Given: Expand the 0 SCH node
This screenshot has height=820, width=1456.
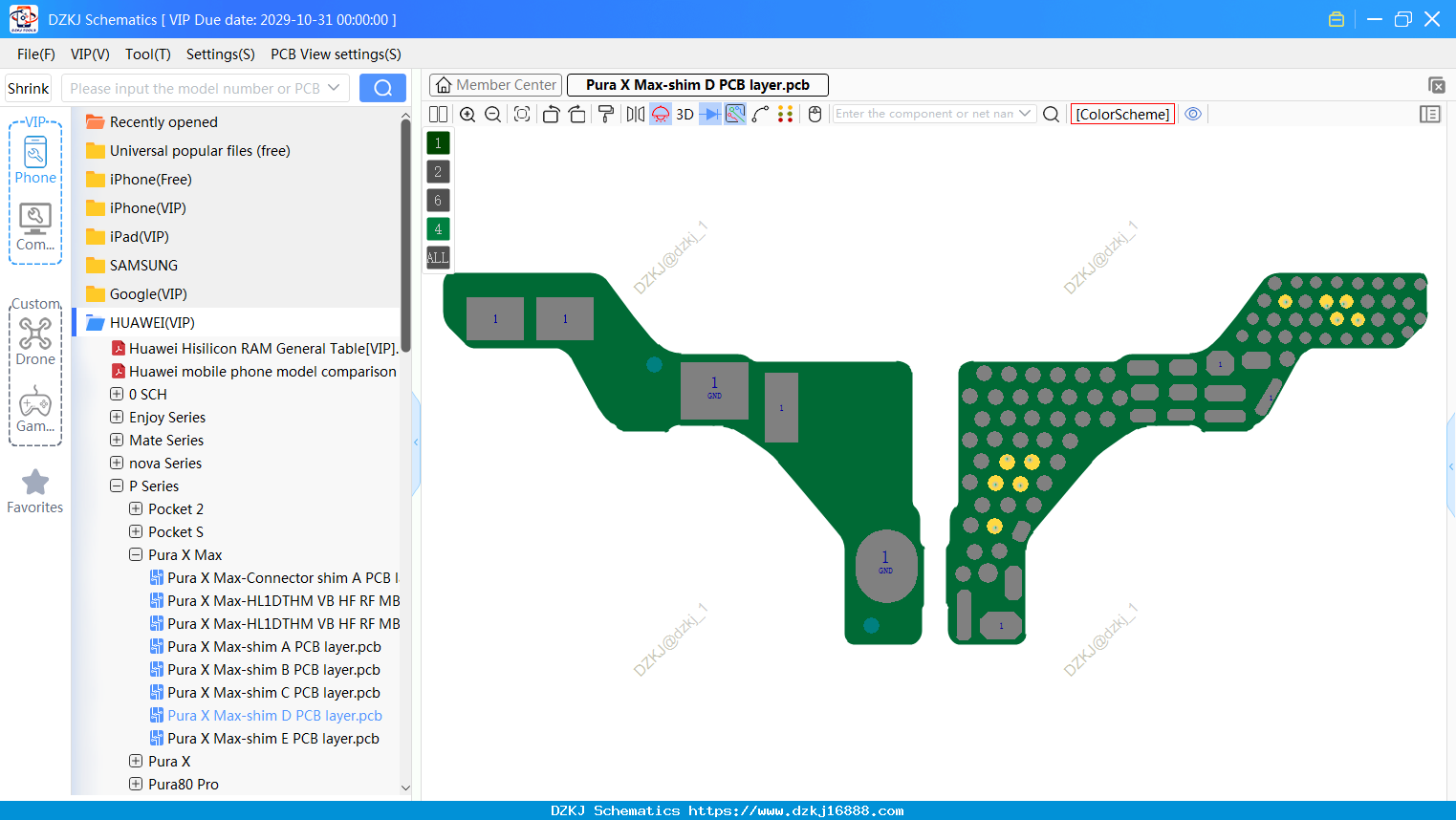Looking at the screenshot, I should pyautogui.click(x=117, y=394).
